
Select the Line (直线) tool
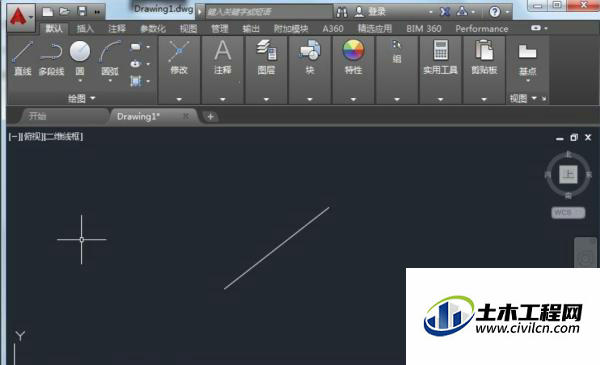(x=23, y=58)
